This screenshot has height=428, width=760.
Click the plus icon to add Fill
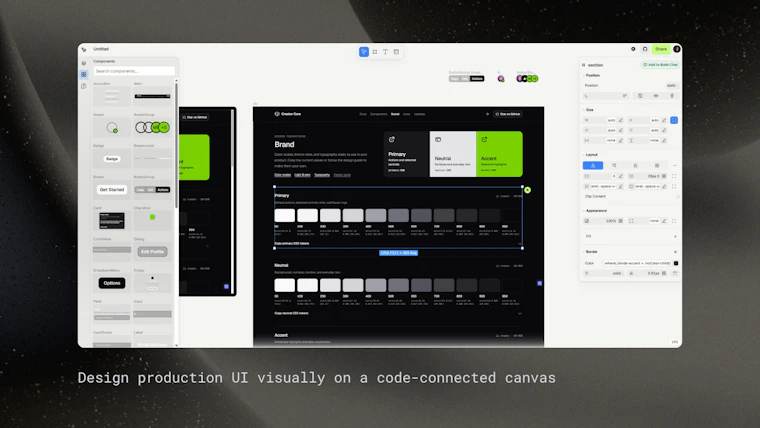(675, 237)
